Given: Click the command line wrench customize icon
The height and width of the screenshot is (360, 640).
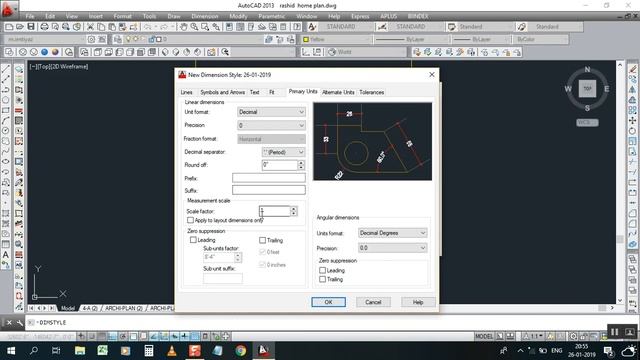Looking at the screenshot, I should coord(20,323).
